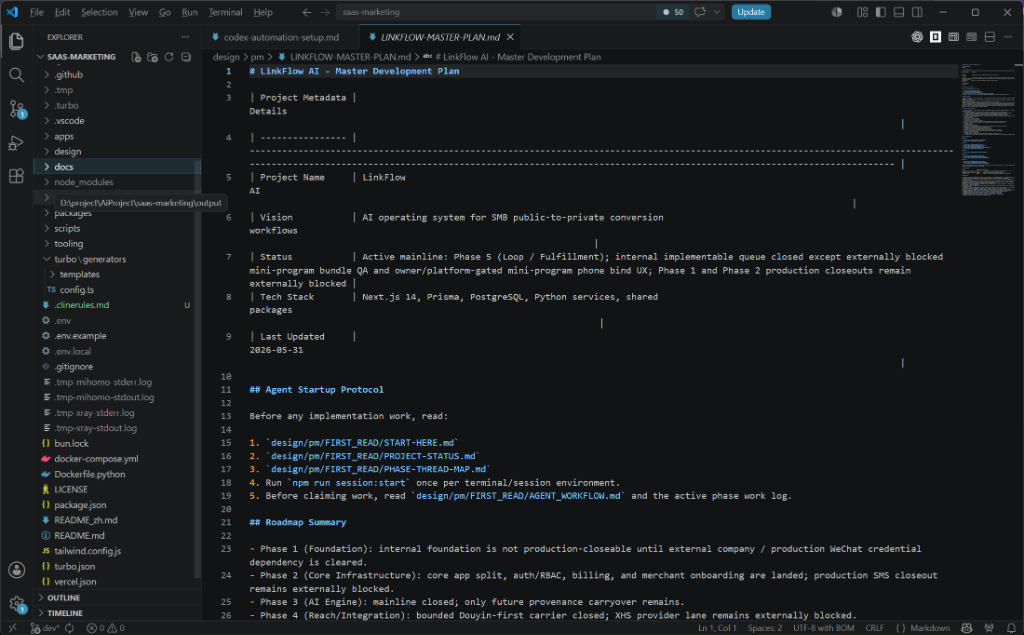Viewport: 1024px width, 635px height.
Task: Open the Search view in activity bar
Action: (x=16, y=75)
